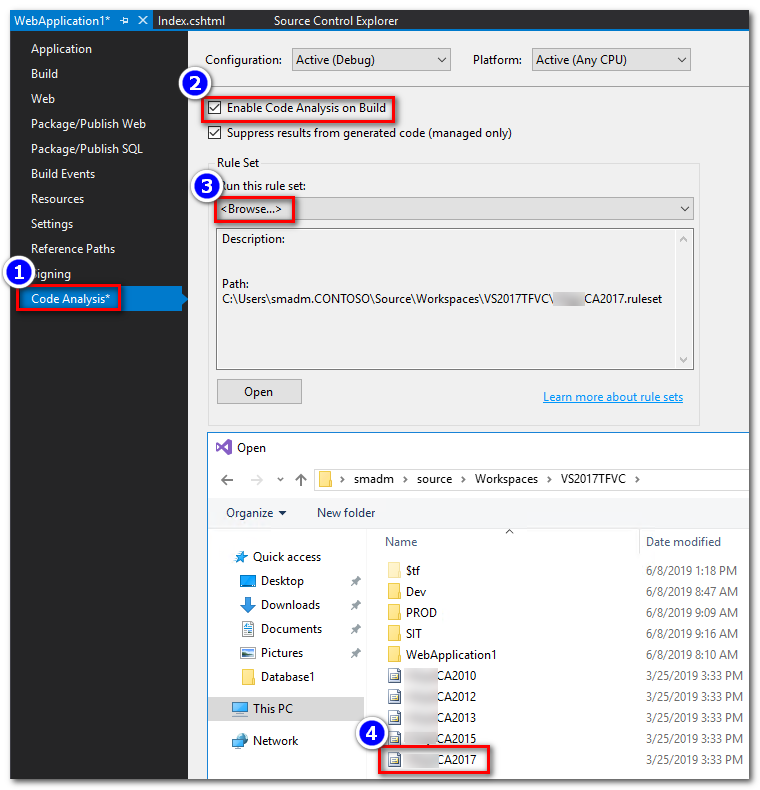Open the Resources page
The width and height of the screenshot is (760, 790).
pos(57,199)
